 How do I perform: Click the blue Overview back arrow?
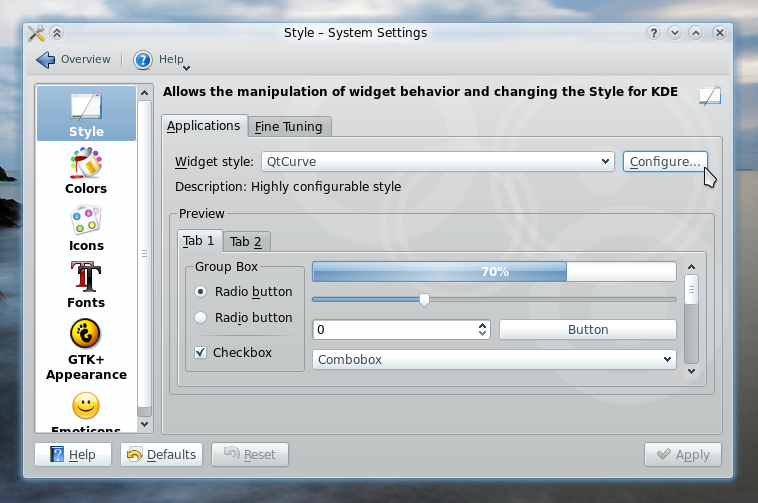tap(45, 60)
